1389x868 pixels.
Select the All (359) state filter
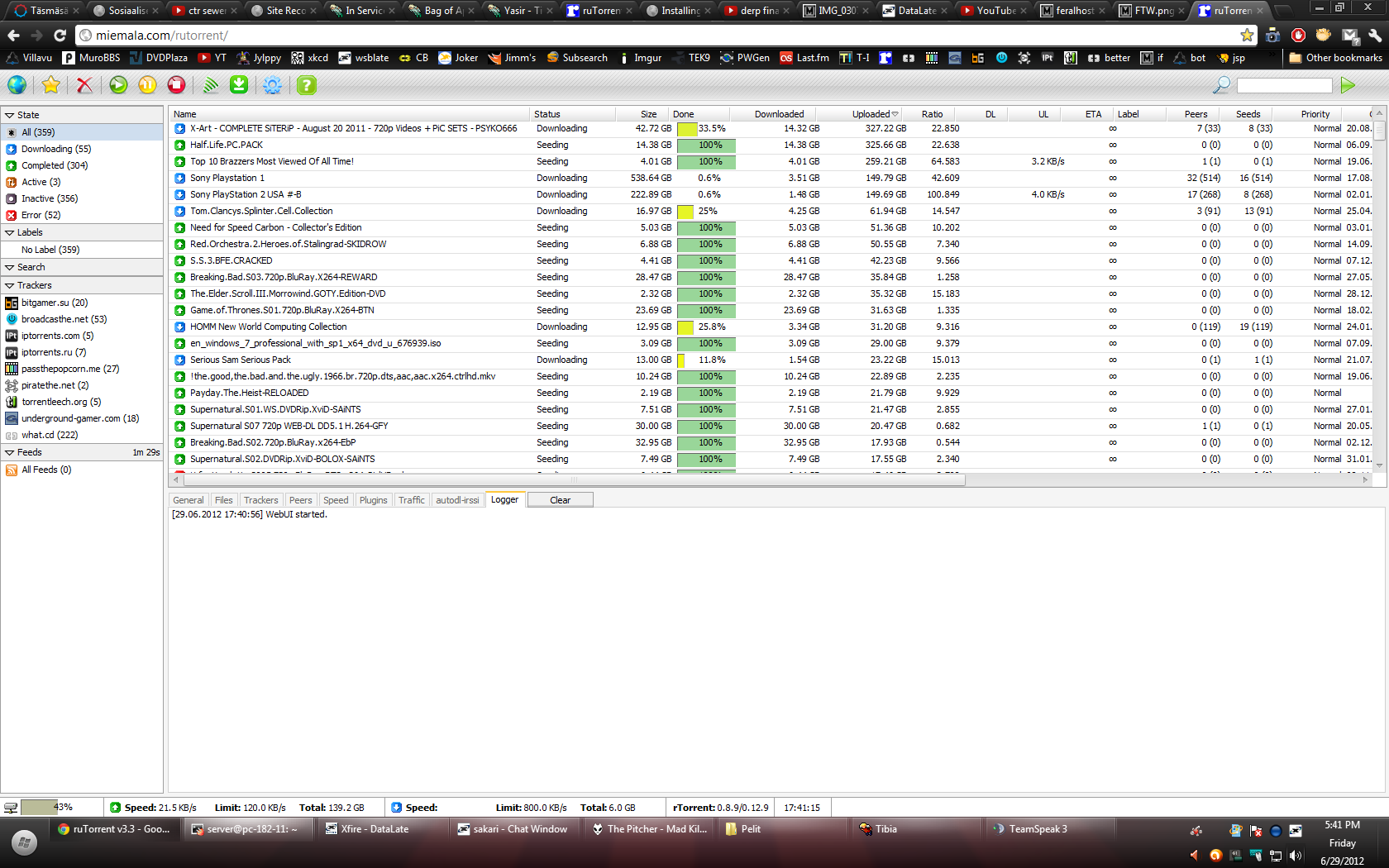82,132
